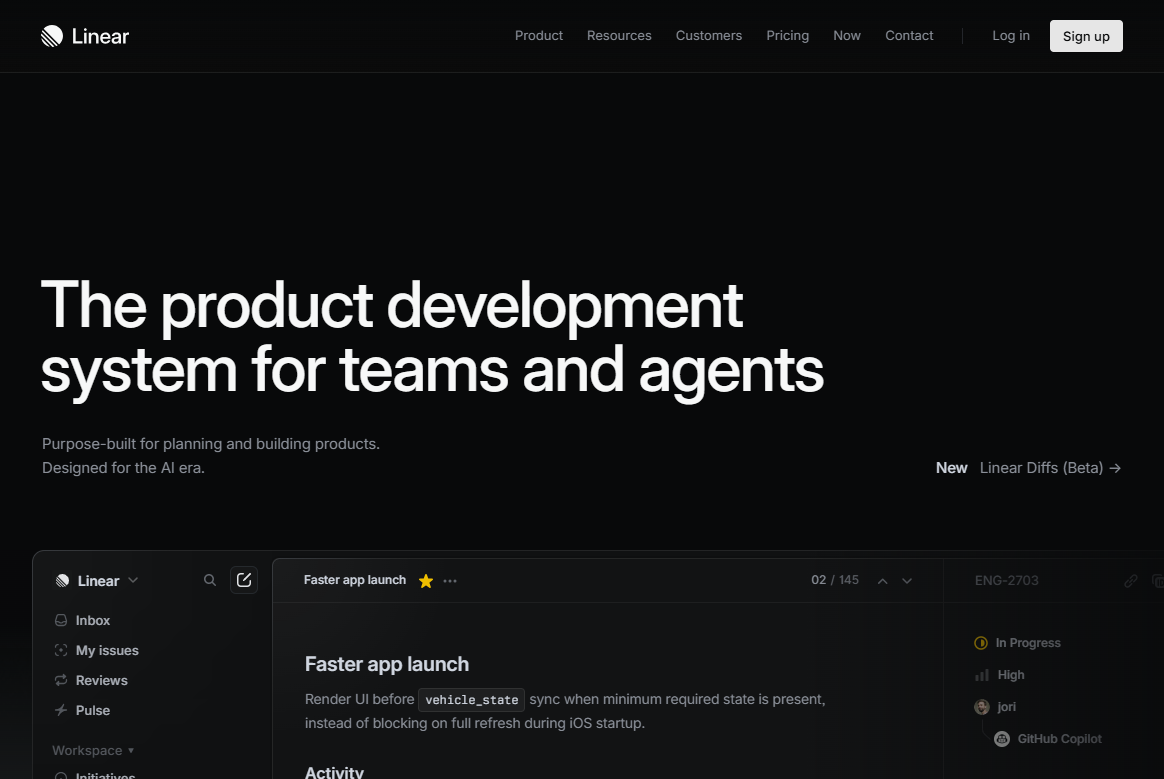Screen dimensions: 1164x779
Task: Open My issues in the sidebar
Action: (x=106, y=650)
